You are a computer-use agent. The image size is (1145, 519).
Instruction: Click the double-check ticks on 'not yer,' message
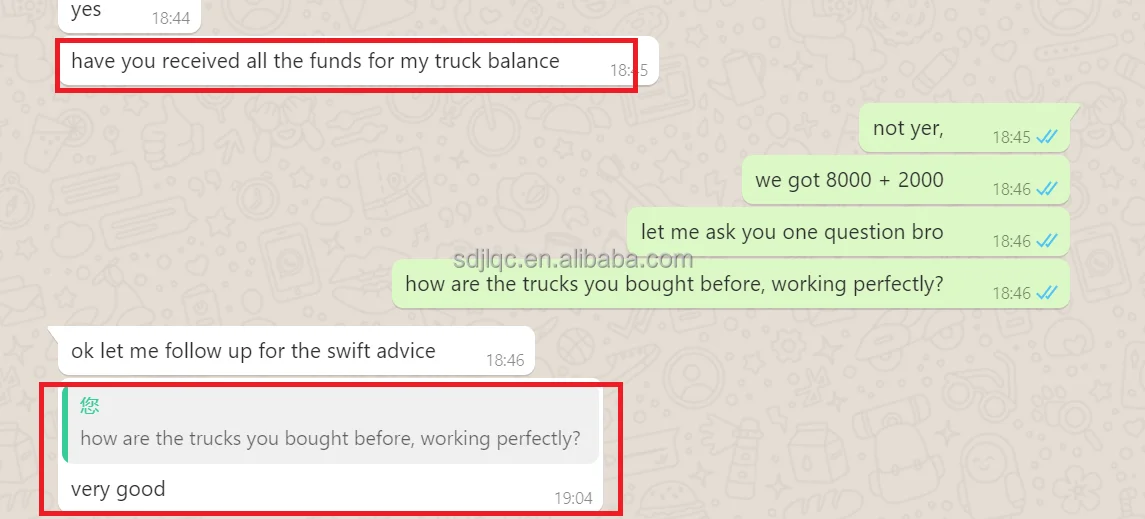(1046, 137)
